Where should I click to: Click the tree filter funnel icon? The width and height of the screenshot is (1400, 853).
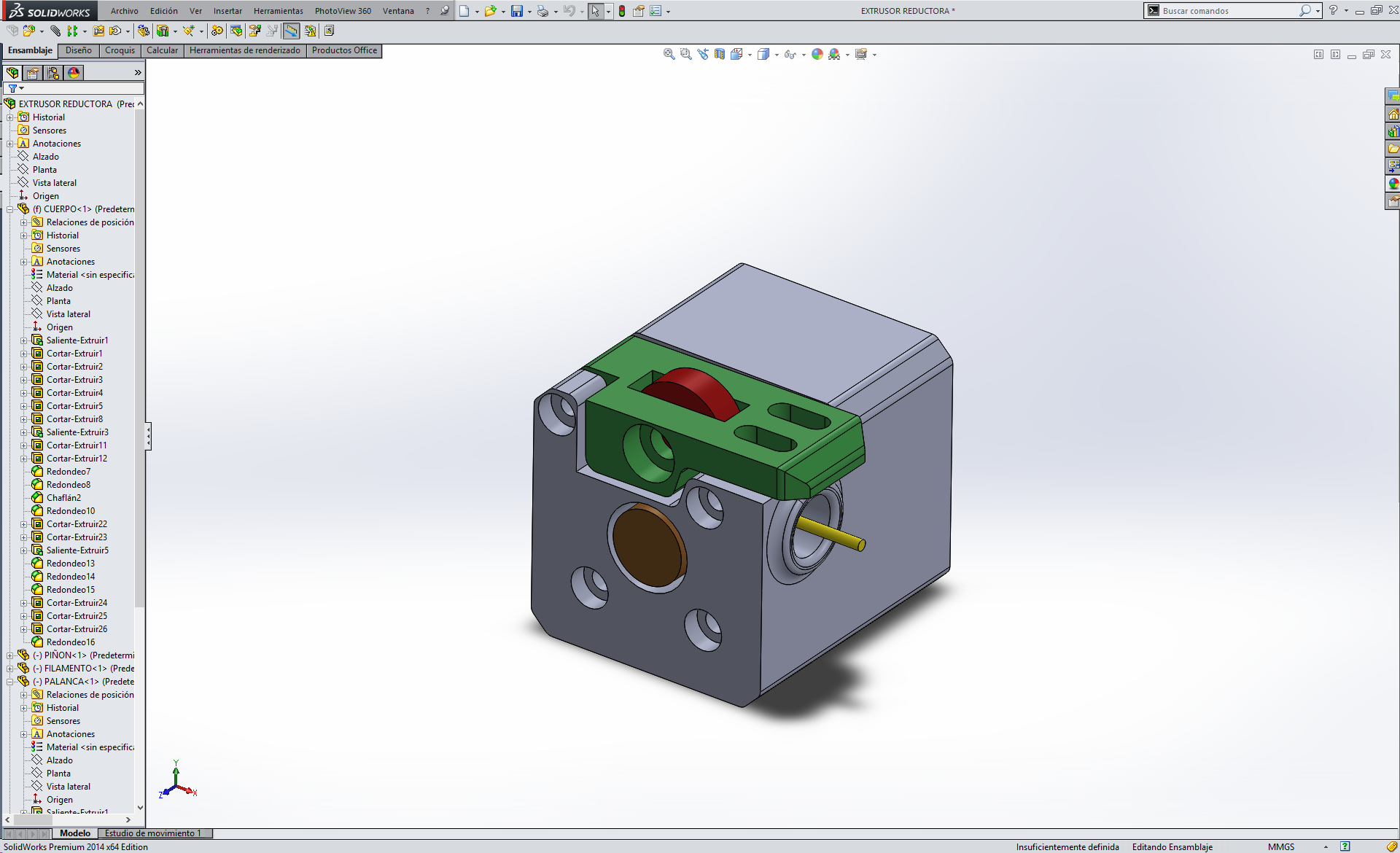tap(12, 88)
